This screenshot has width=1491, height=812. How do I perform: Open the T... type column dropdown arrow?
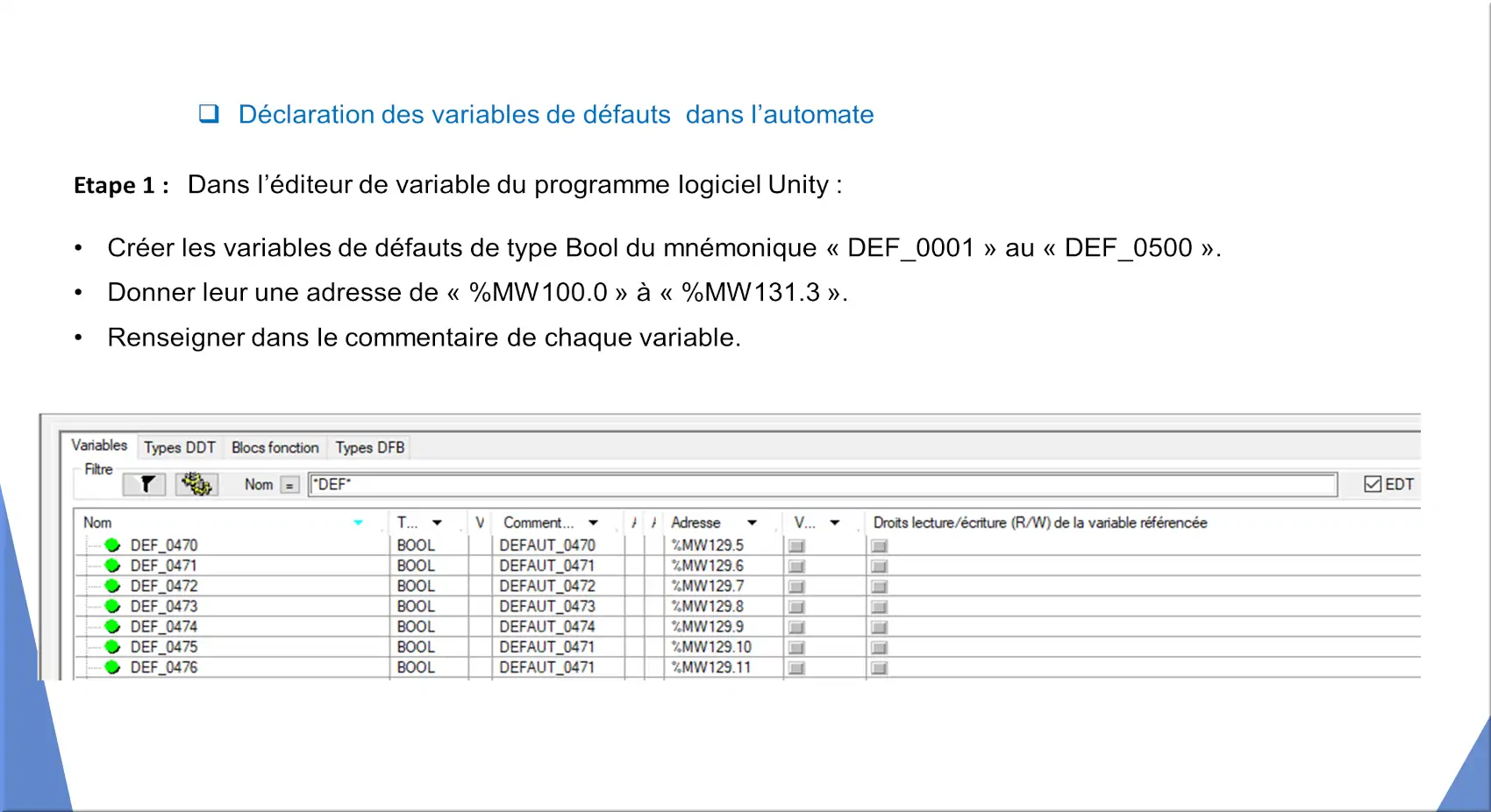coord(437,523)
